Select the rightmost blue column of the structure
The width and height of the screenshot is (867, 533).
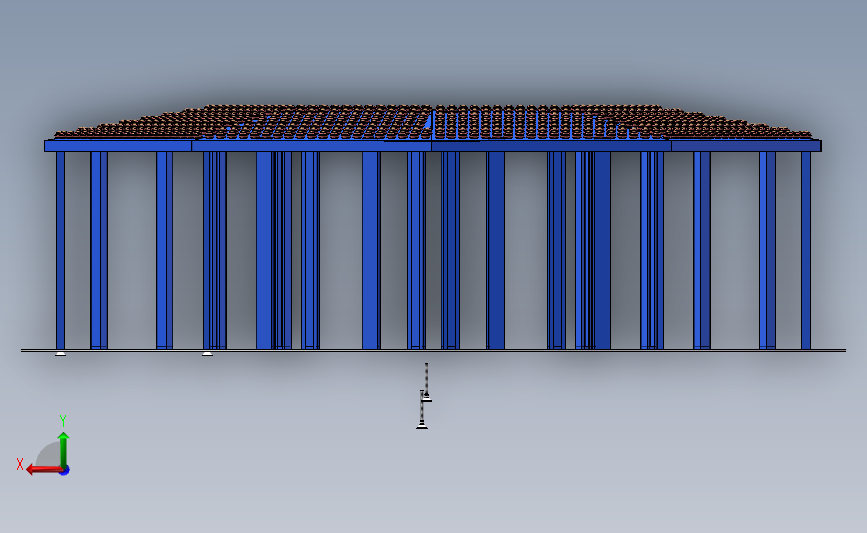tap(806, 250)
